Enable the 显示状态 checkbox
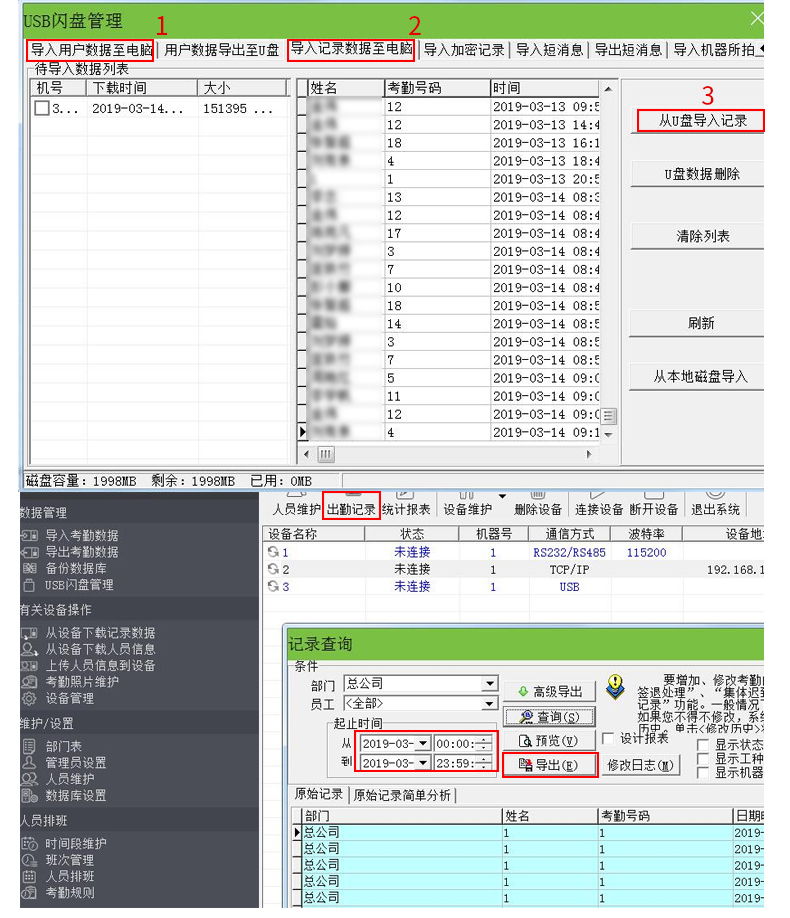 (703, 745)
